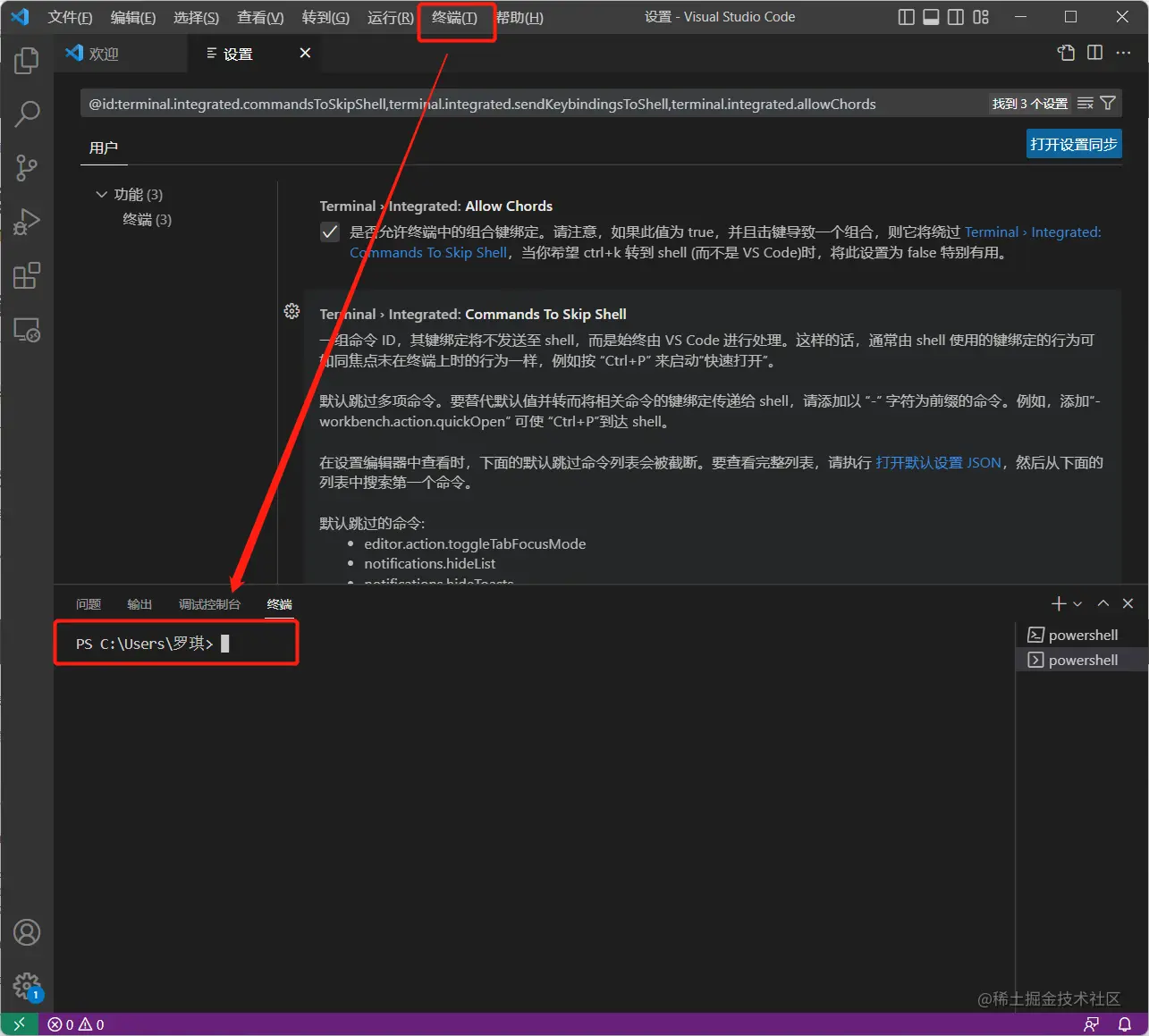Open errors and warnings count in status bar
The image size is (1149, 1036).
click(x=76, y=1024)
